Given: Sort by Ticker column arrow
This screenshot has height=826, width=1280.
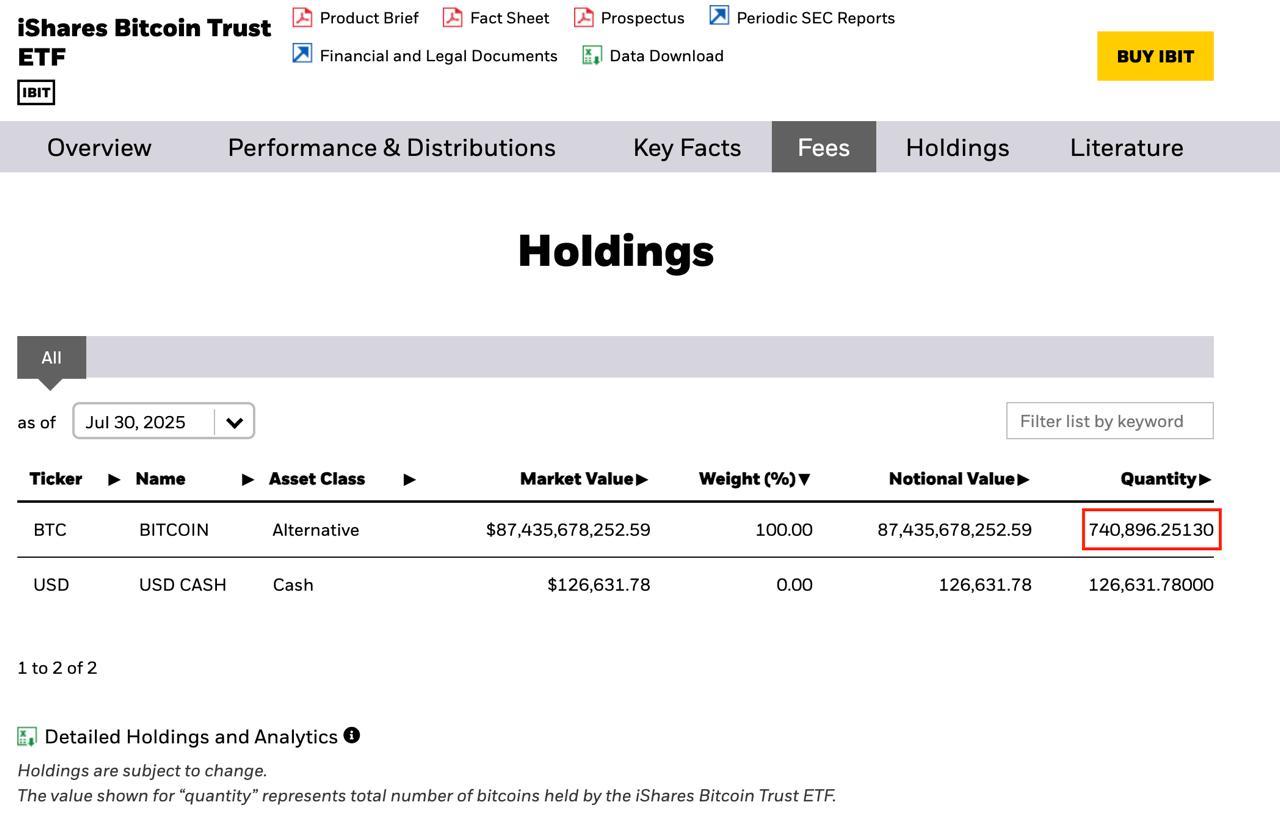Looking at the screenshot, I should (114, 480).
